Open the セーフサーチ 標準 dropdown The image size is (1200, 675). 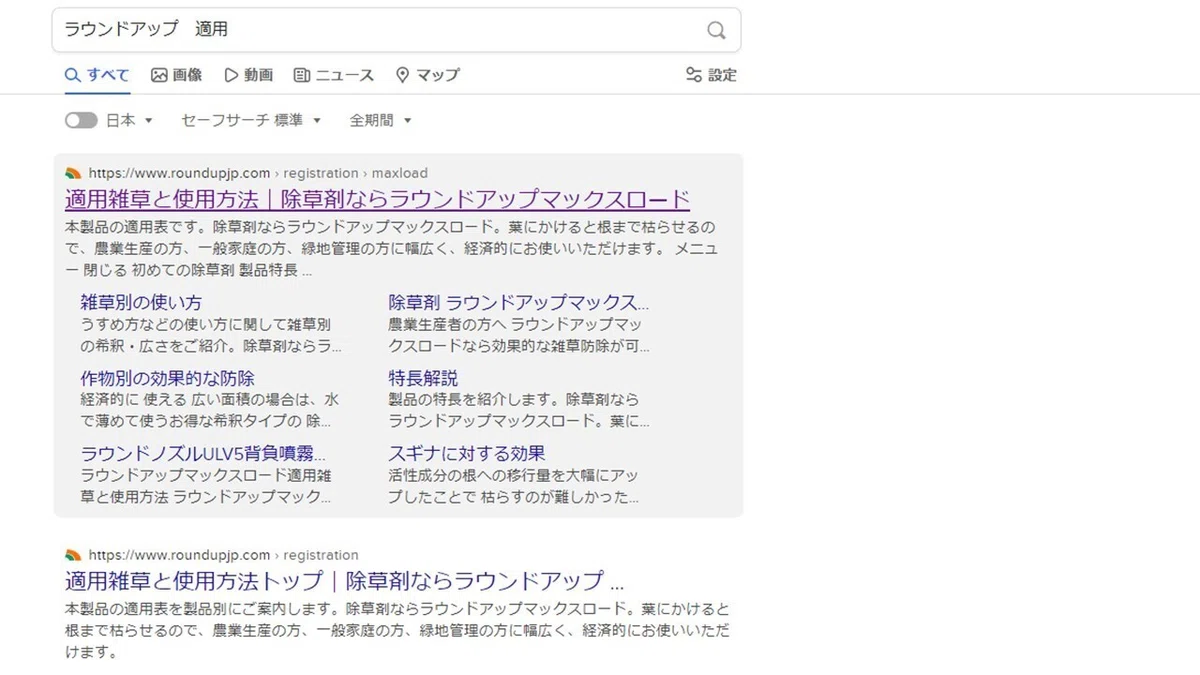[x=251, y=120]
